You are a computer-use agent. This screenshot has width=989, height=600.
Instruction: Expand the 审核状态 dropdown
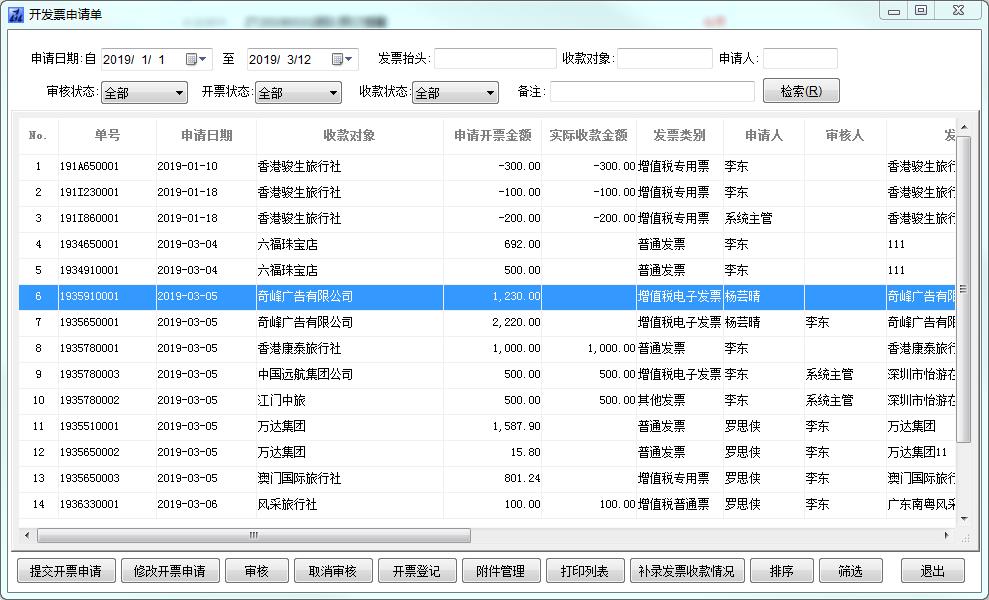click(180, 93)
